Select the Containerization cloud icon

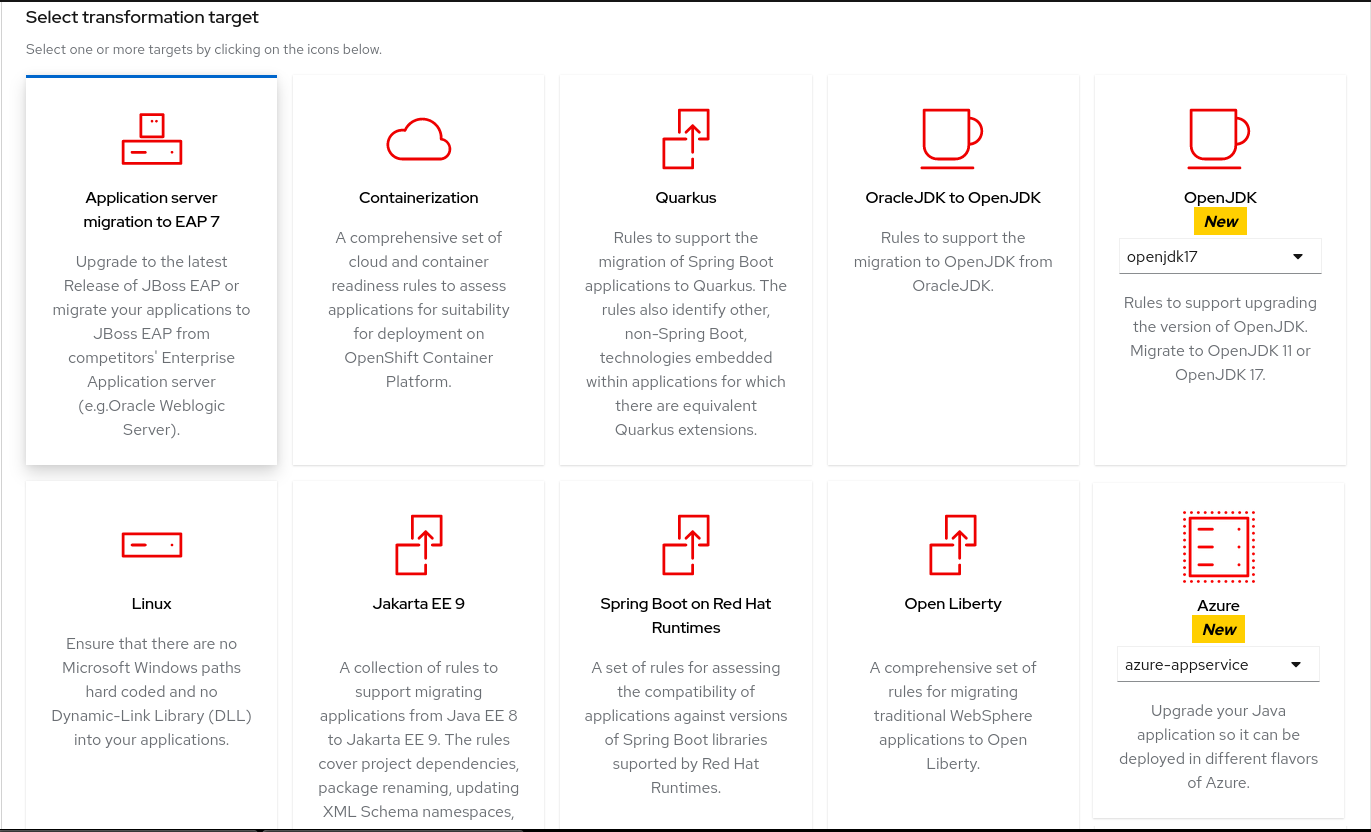click(x=418, y=140)
